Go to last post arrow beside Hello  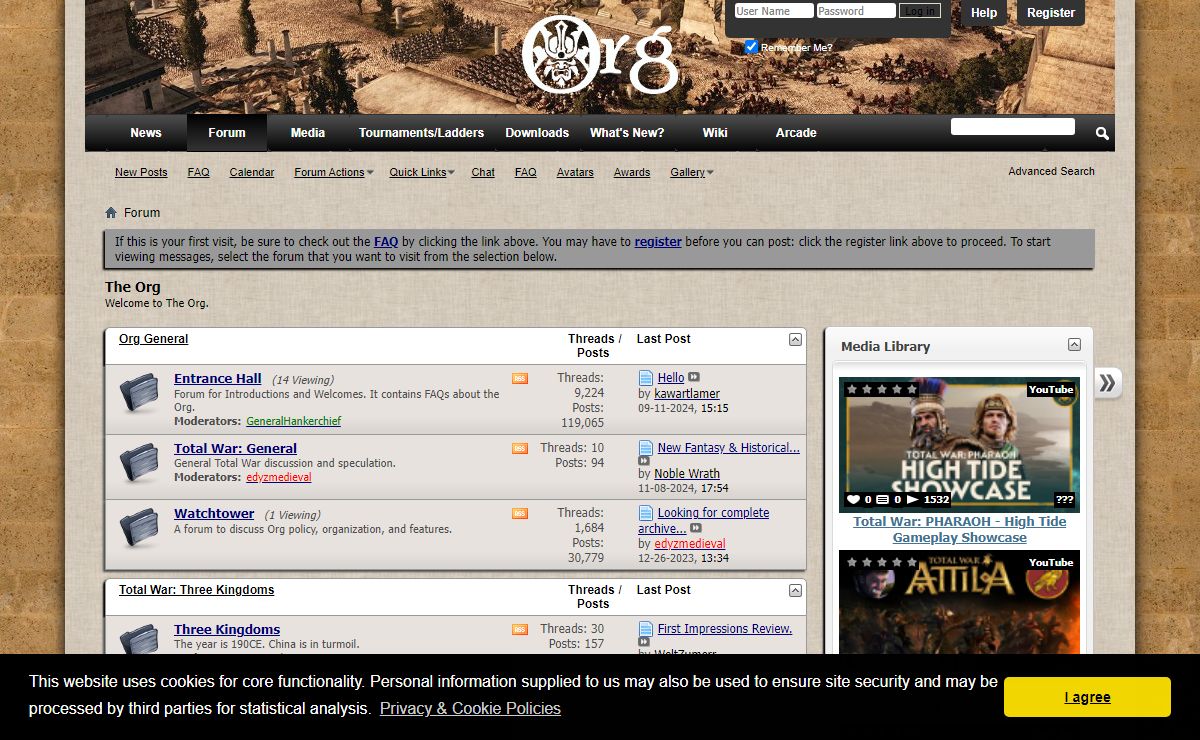click(694, 378)
